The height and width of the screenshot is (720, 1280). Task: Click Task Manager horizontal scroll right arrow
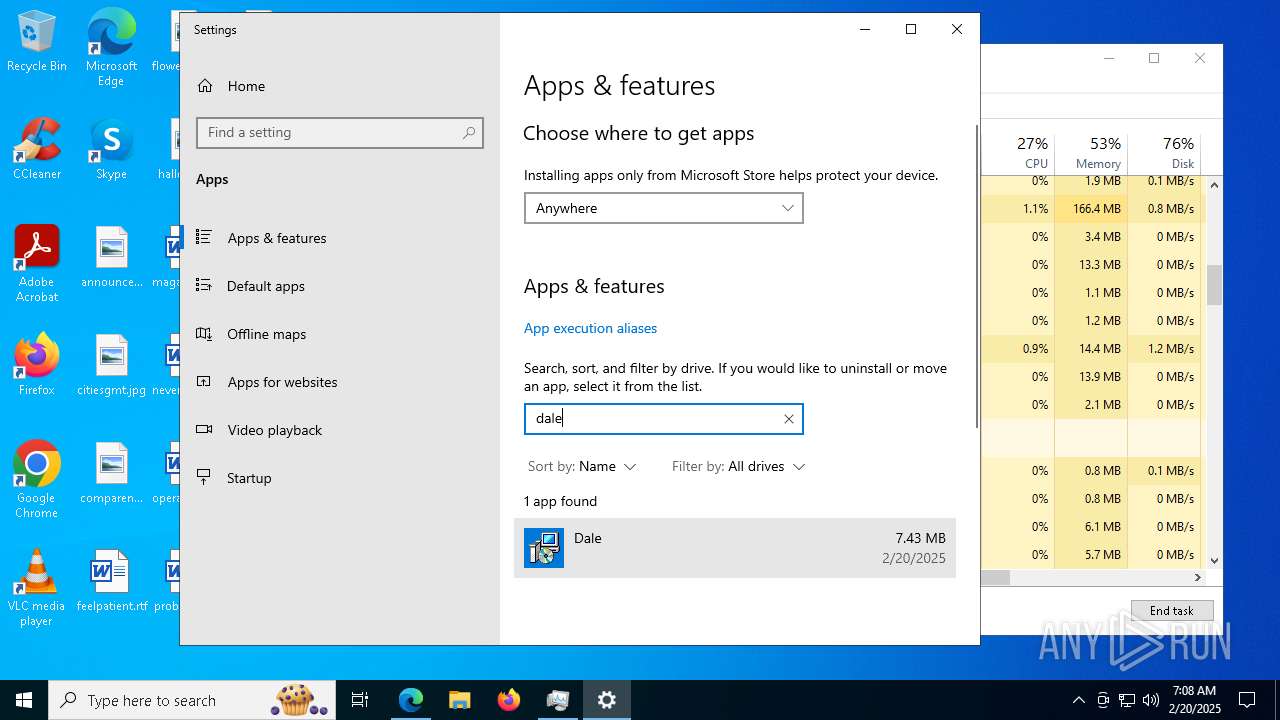point(1198,578)
